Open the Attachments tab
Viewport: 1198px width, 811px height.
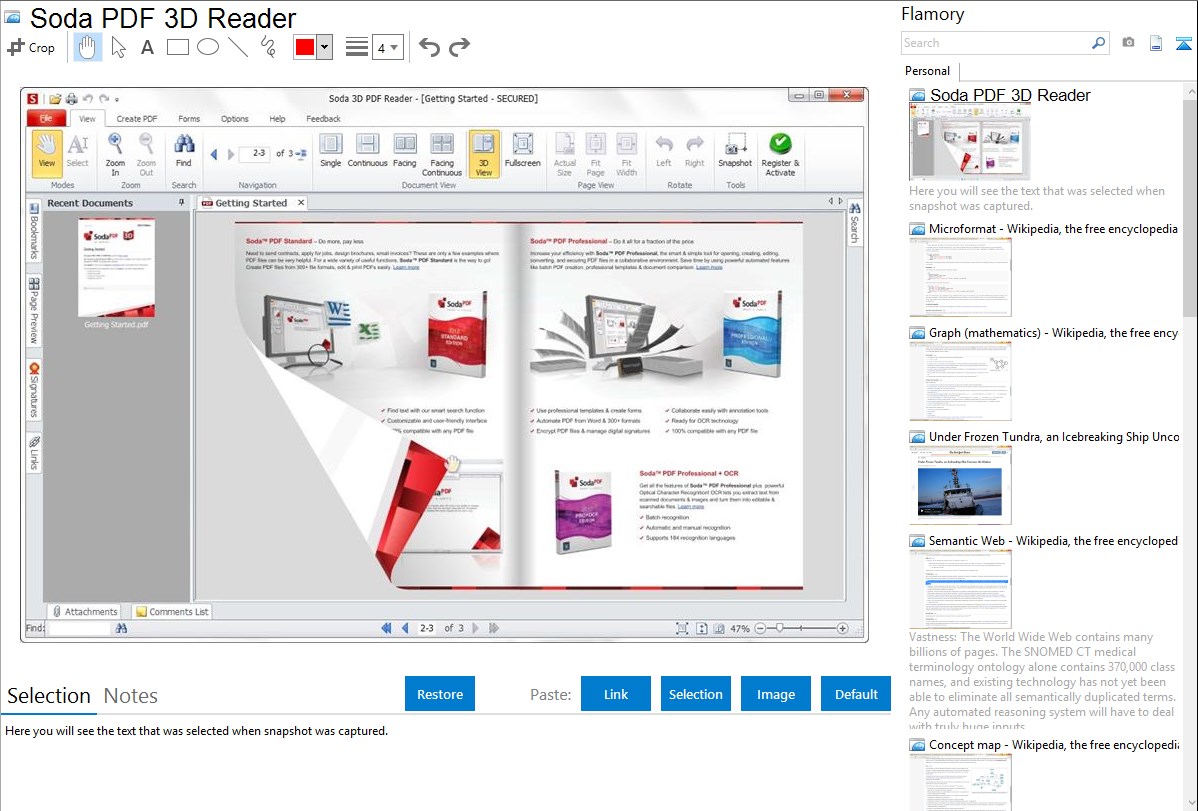click(86, 611)
